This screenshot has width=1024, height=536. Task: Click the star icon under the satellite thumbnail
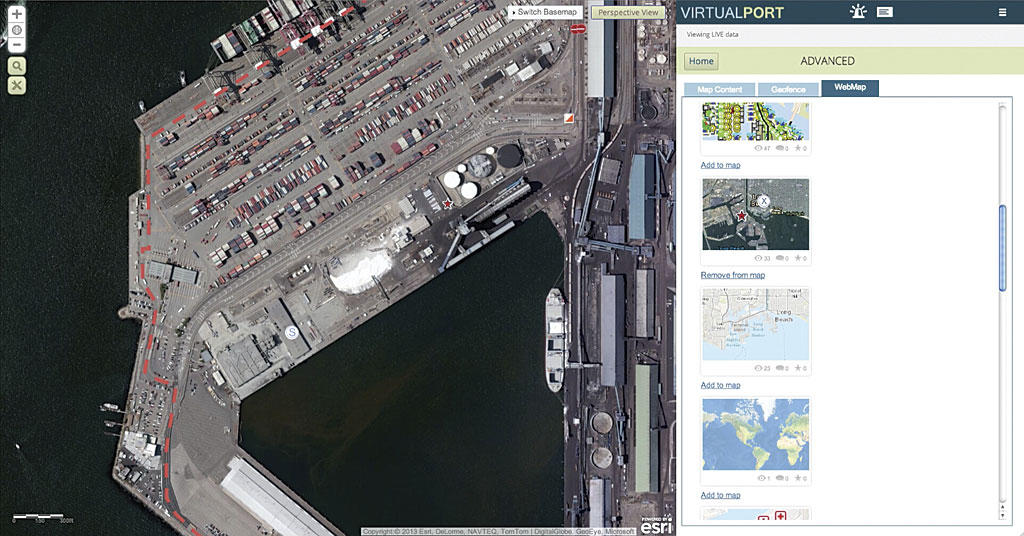point(797,259)
